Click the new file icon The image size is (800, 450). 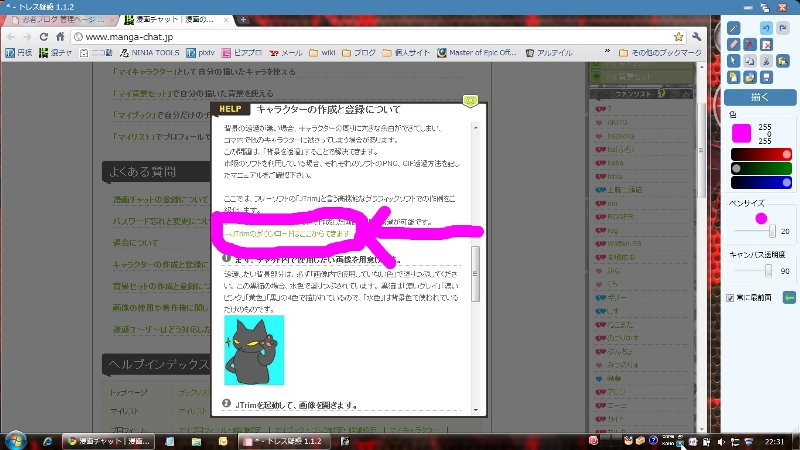point(733,77)
